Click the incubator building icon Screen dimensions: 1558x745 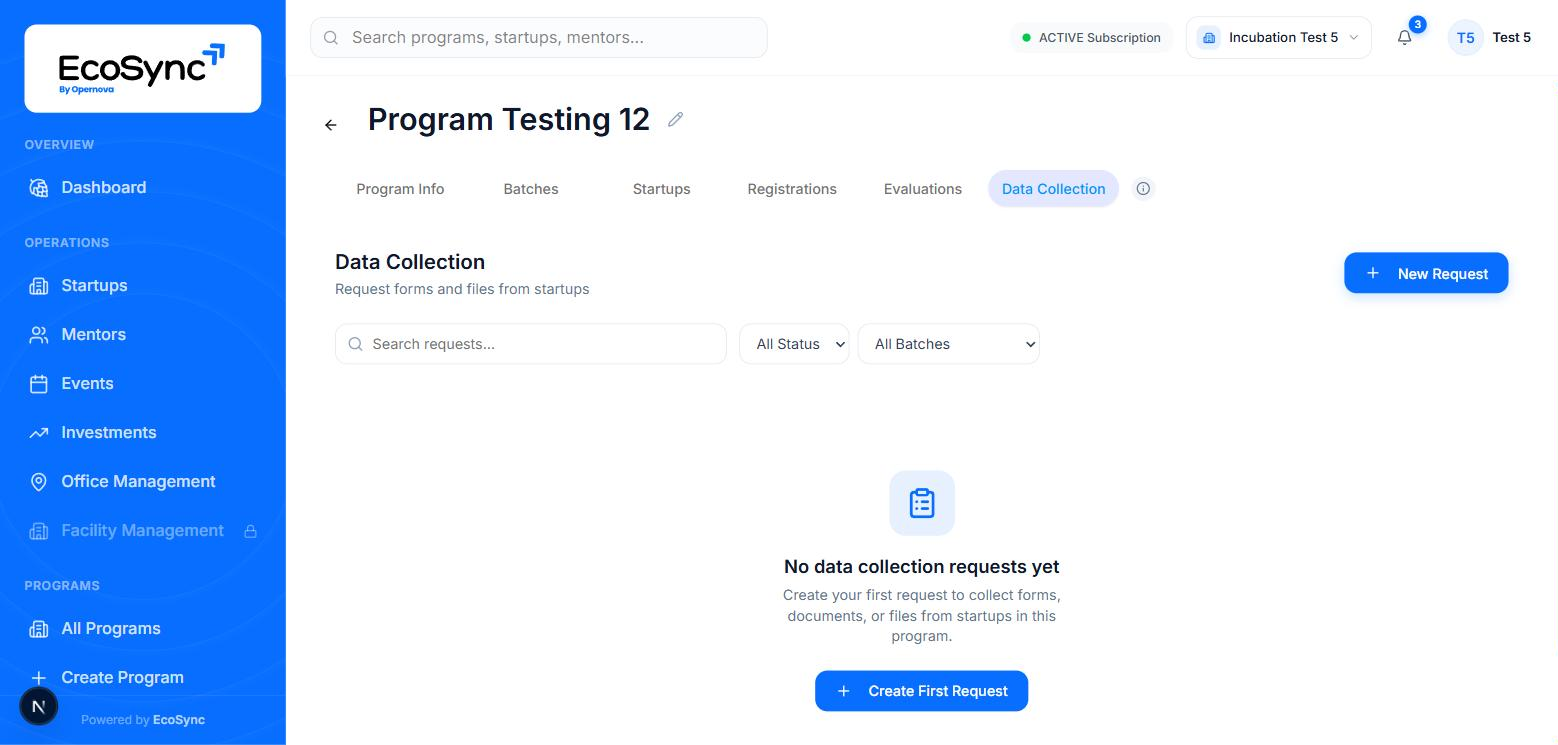click(1209, 38)
